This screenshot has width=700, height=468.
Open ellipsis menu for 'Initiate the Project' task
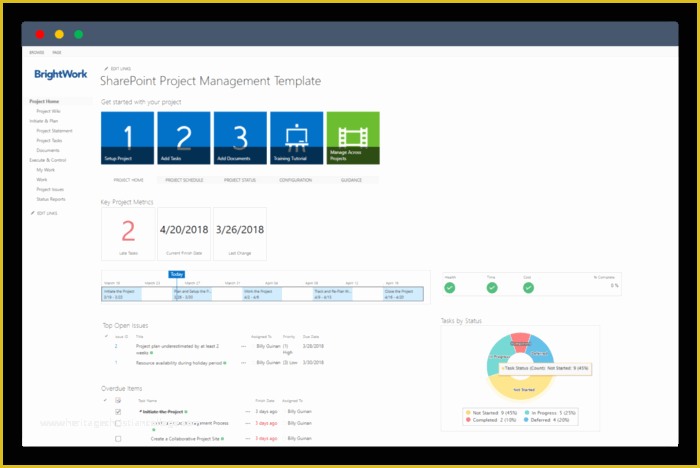tap(248, 411)
